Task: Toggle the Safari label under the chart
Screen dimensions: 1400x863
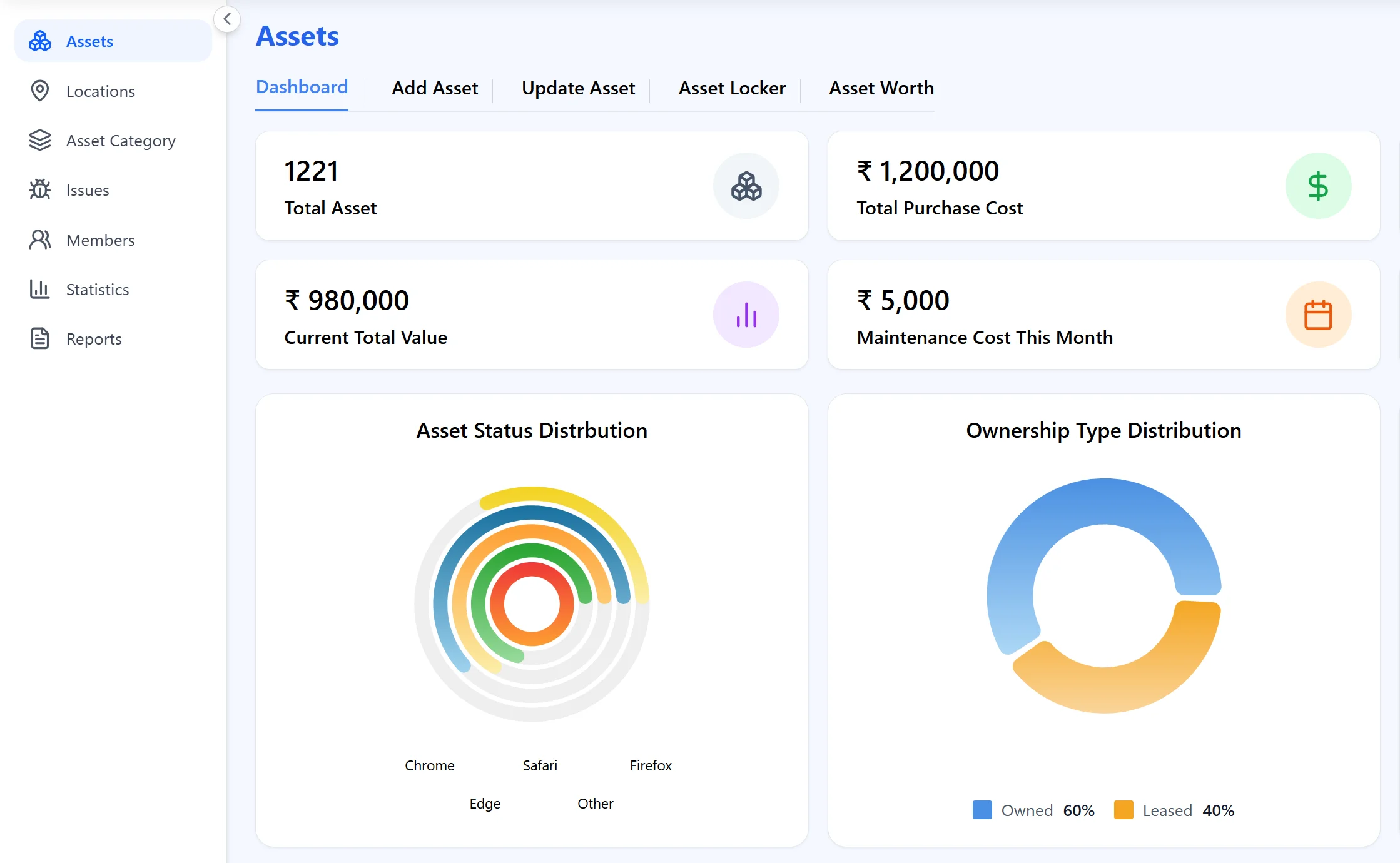Action: click(539, 765)
